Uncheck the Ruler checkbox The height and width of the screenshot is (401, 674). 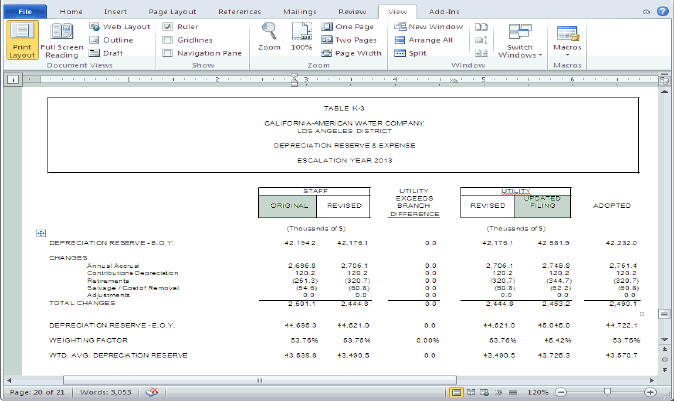[168, 26]
